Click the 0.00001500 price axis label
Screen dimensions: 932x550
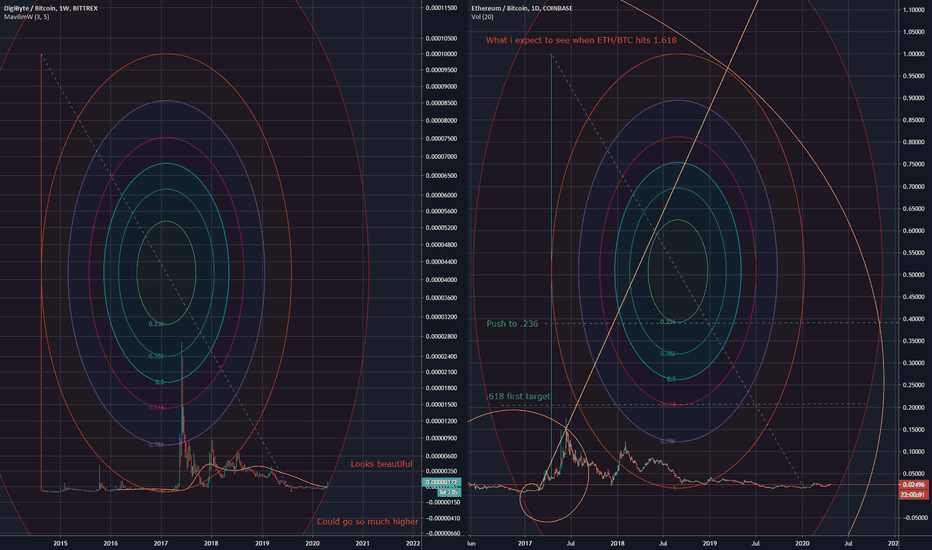441,404
